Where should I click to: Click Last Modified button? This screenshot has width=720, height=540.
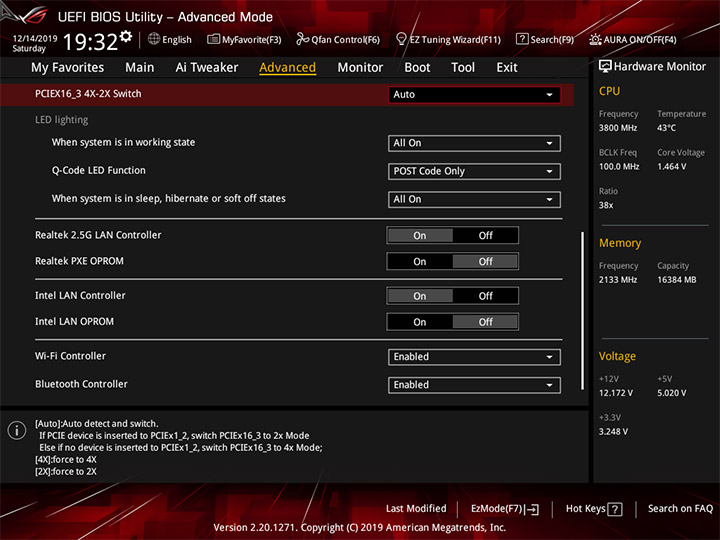coord(416,509)
